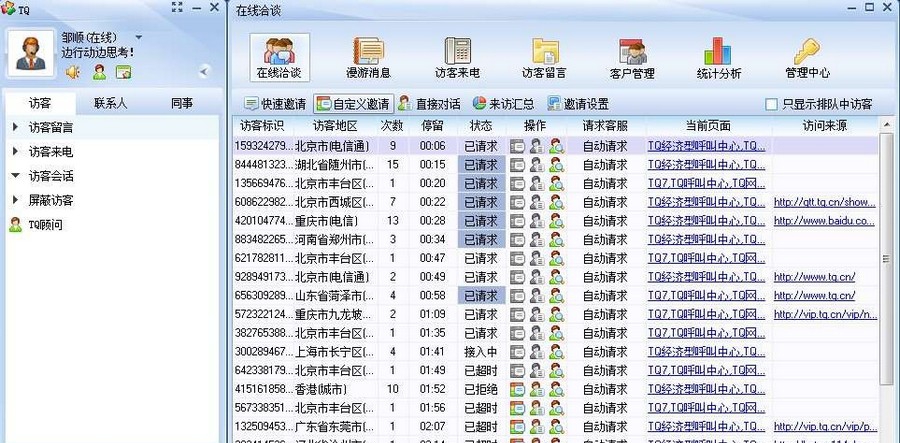This screenshot has height=443, width=900.
Task: Expand the 屏蔽访客 tree node
Action: click(15, 200)
